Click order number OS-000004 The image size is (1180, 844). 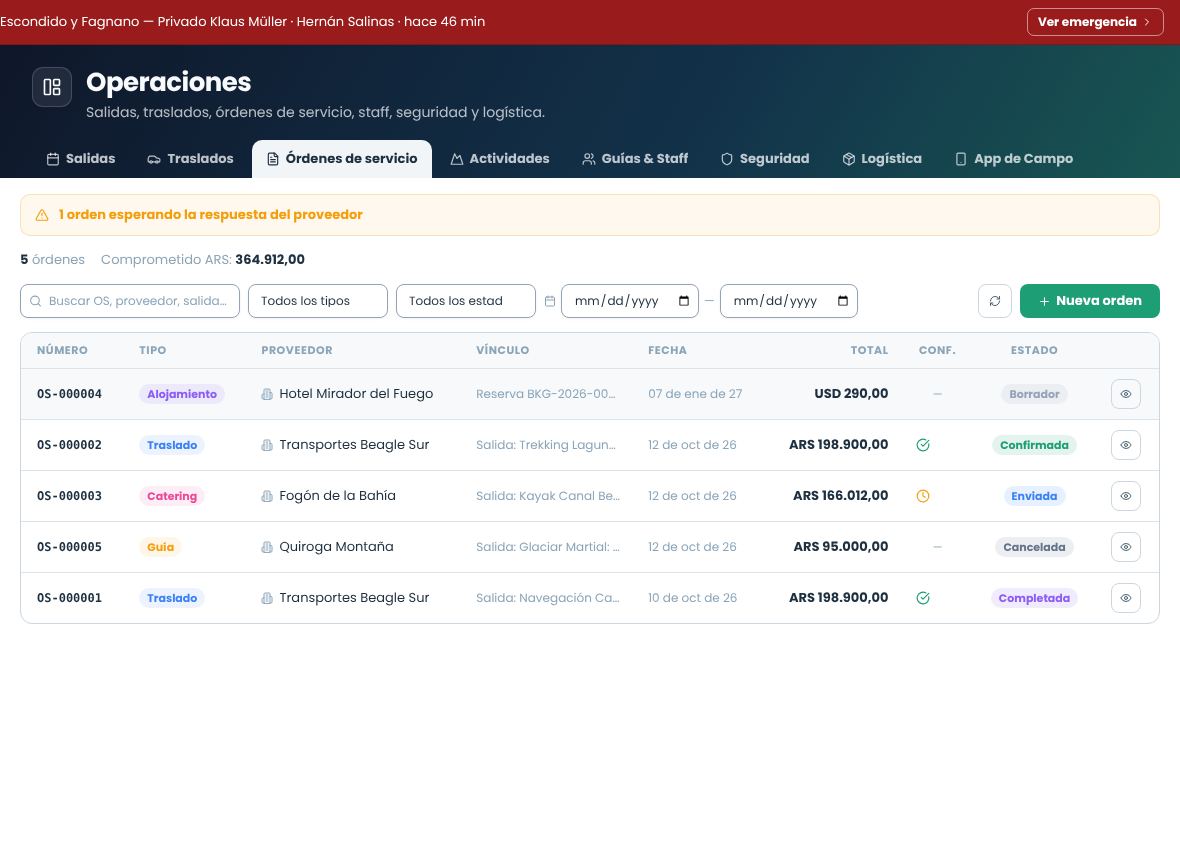tap(69, 394)
